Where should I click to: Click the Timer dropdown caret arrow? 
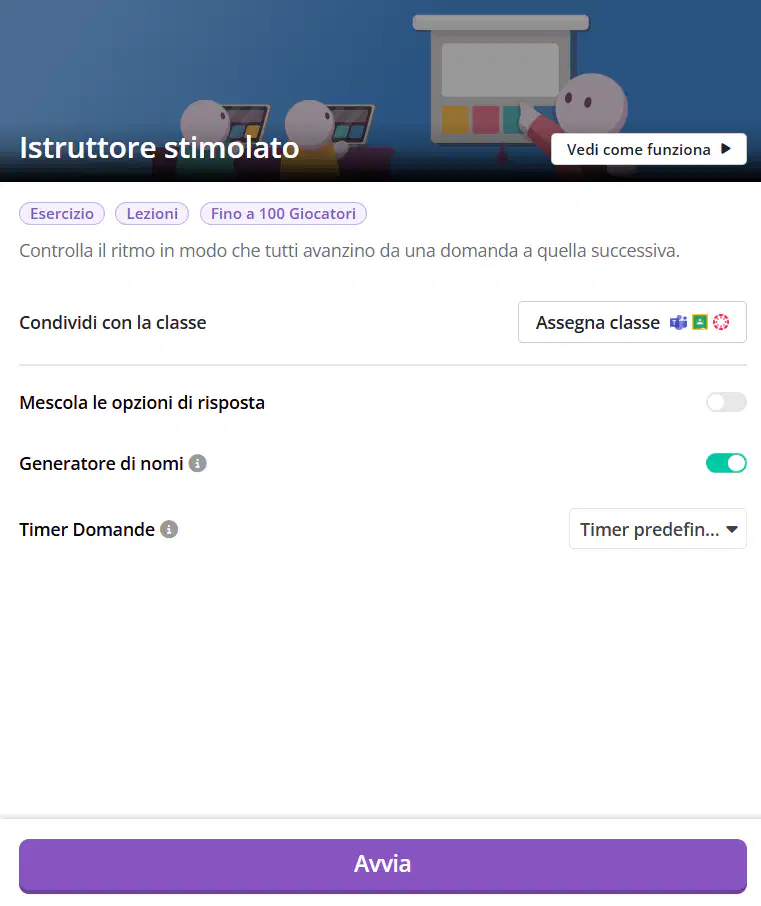point(732,529)
